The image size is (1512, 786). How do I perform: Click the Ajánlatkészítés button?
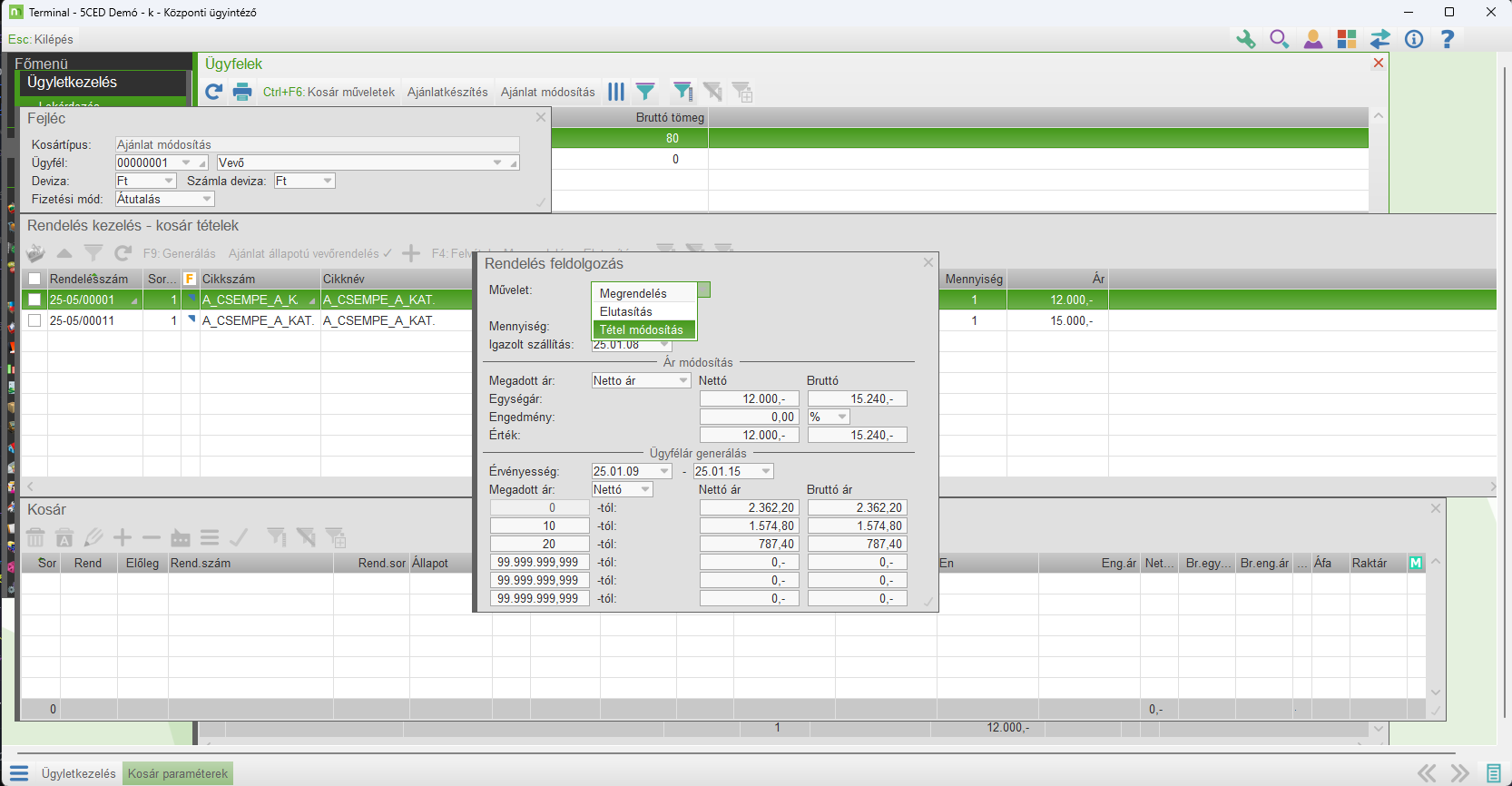coord(447,92)
